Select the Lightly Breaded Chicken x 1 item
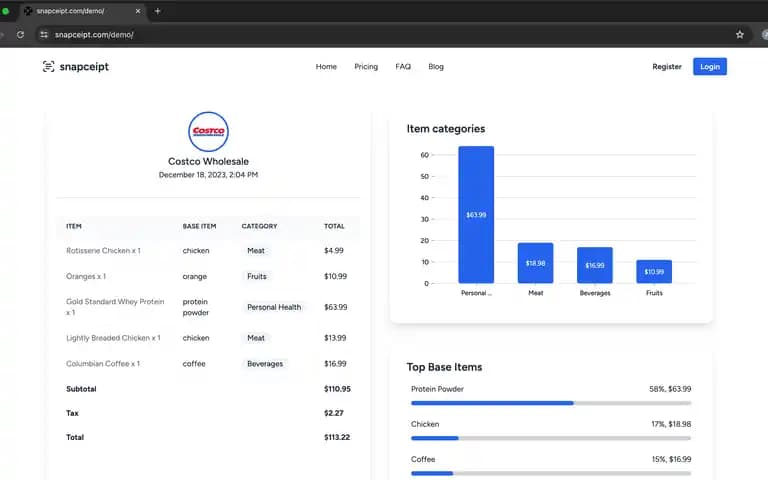Viewport: 768px width, 480px height. click(x=113, y=338)
